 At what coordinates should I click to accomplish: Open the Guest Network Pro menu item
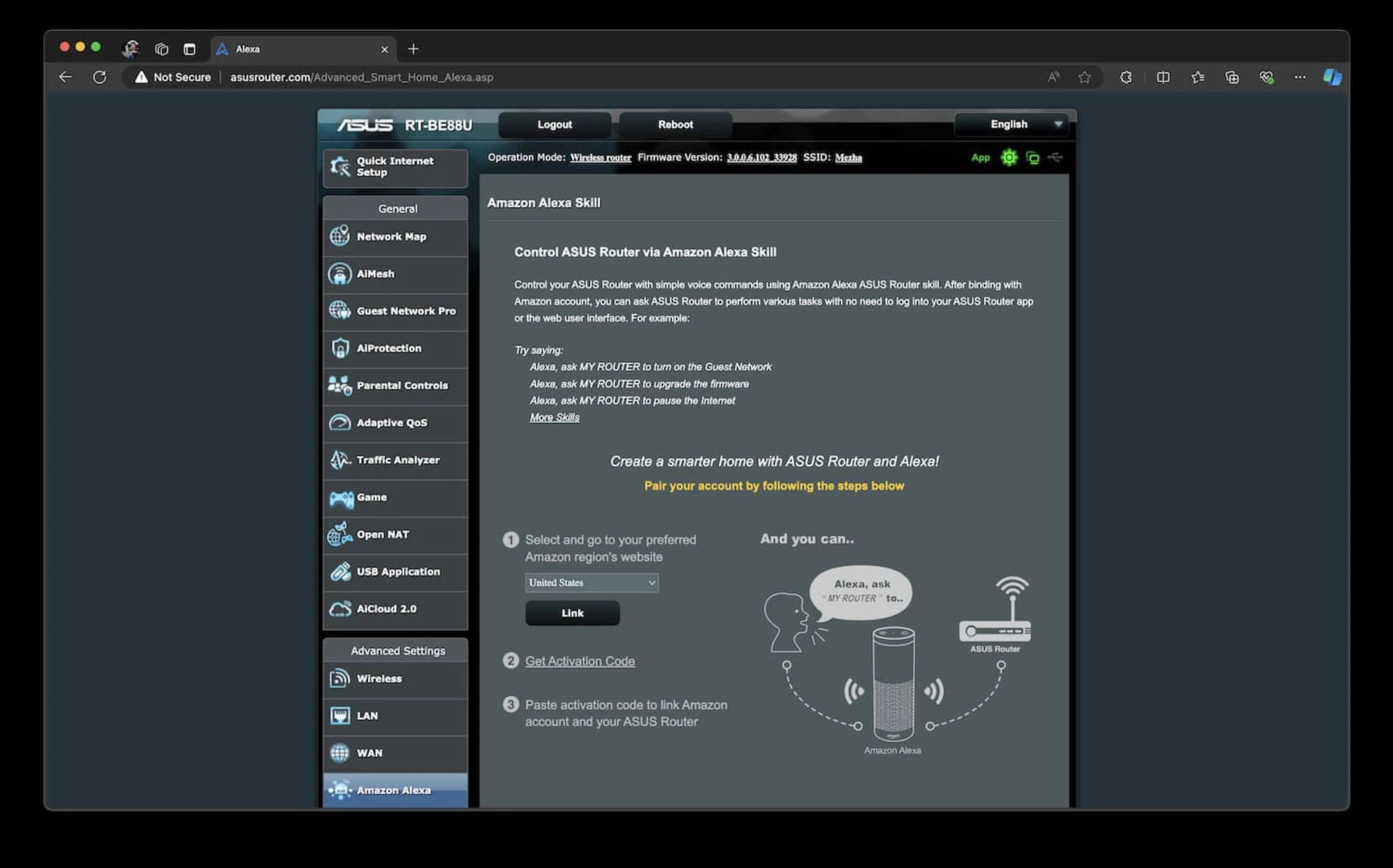click(x=395, y=311)
